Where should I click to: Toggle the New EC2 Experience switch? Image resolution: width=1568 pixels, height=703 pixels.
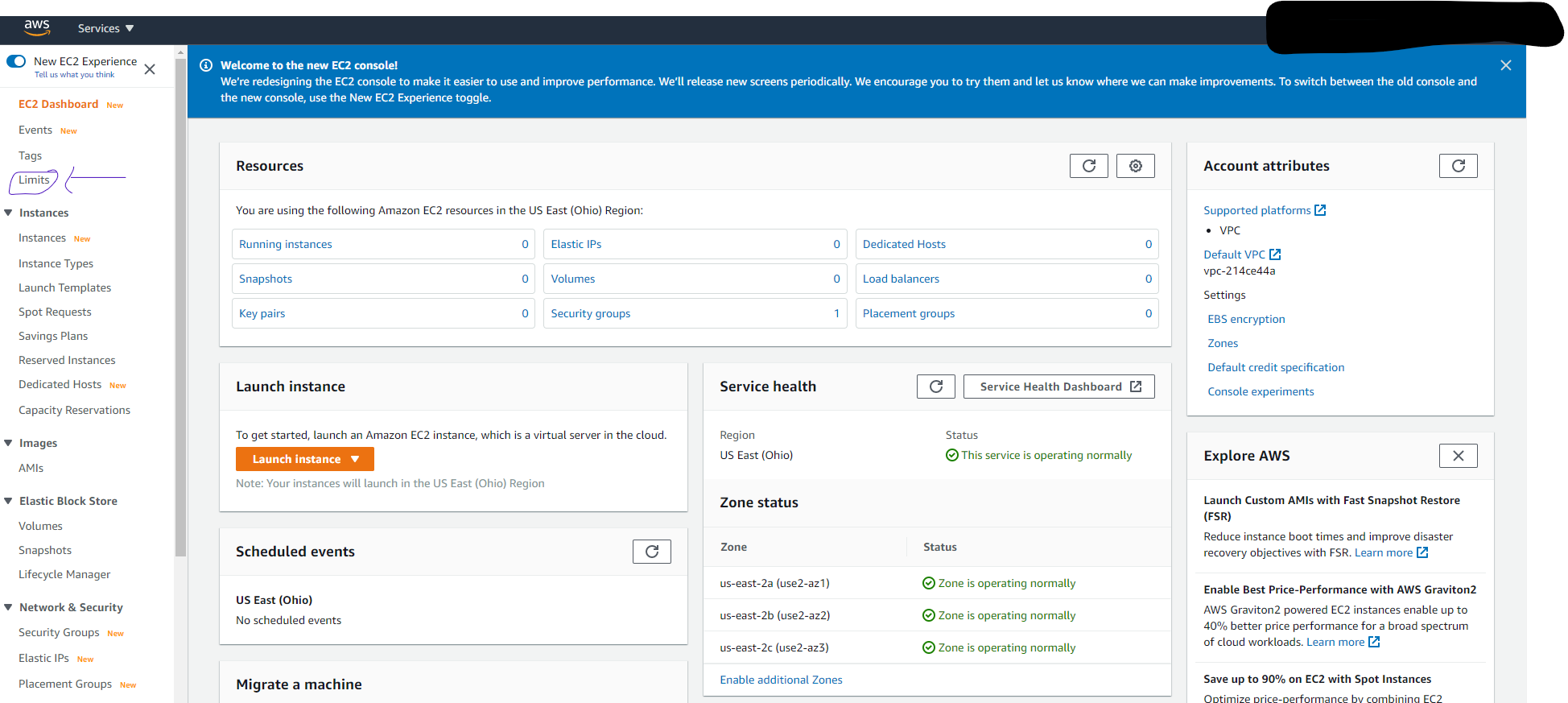tap(16, 61)
